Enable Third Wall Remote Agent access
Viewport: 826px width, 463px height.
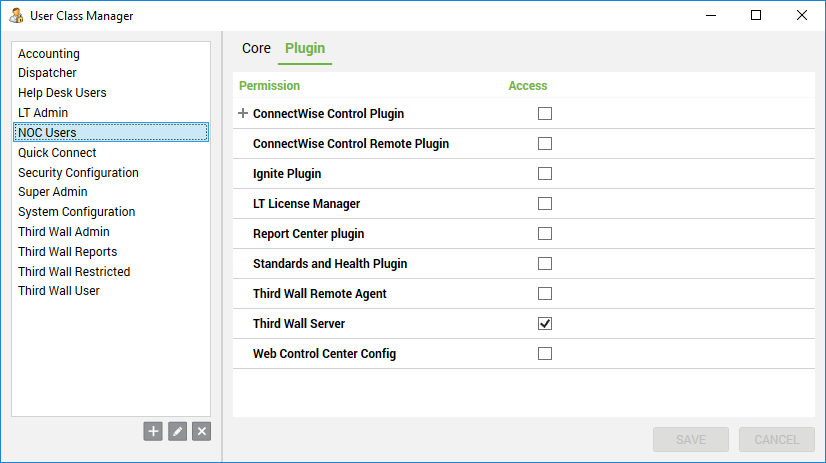point(545,293)
